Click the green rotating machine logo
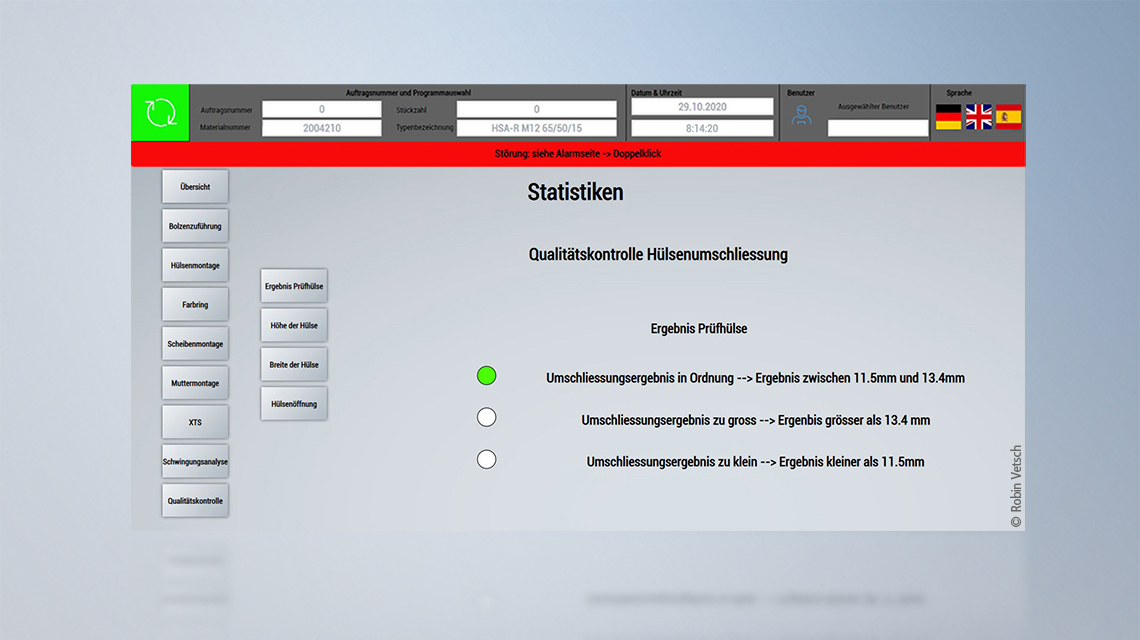 tap(160, 112)
